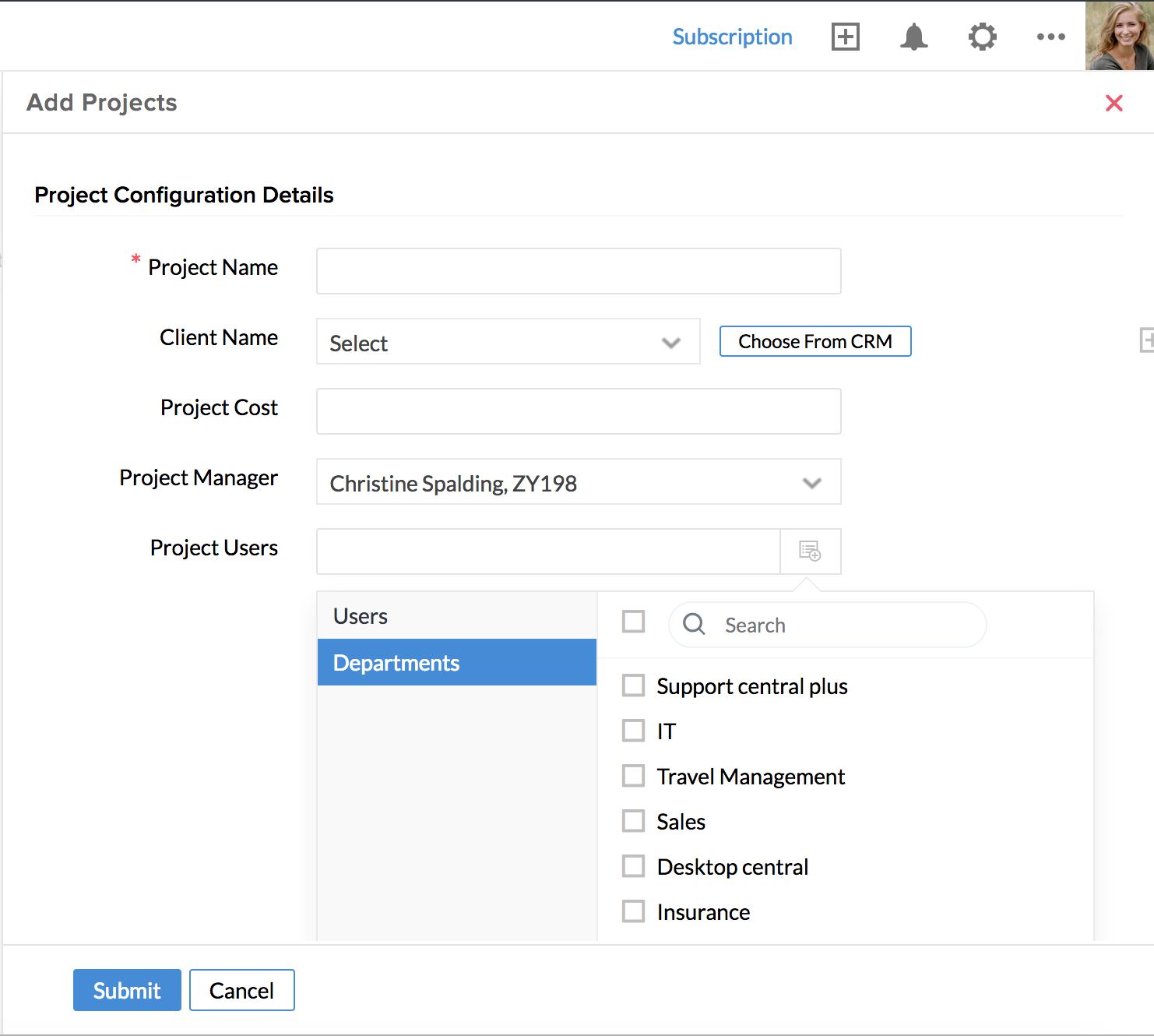Open the Subscription link
The height and width of the screenshot is (1036, 1154).
pyautogui.click(x=732, y=37)
